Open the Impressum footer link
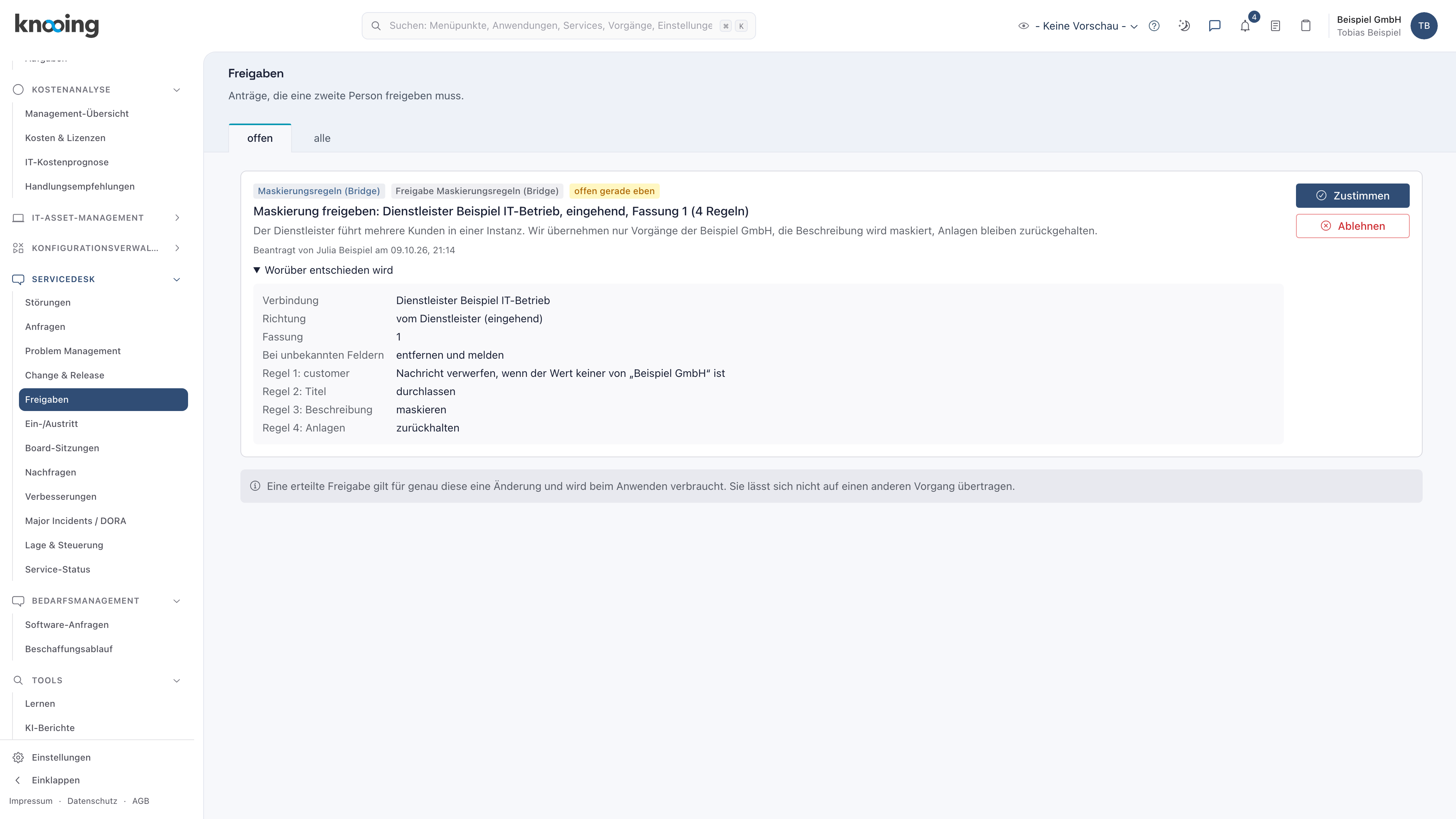Screen dimensions: 1456x819 [30, 801]
